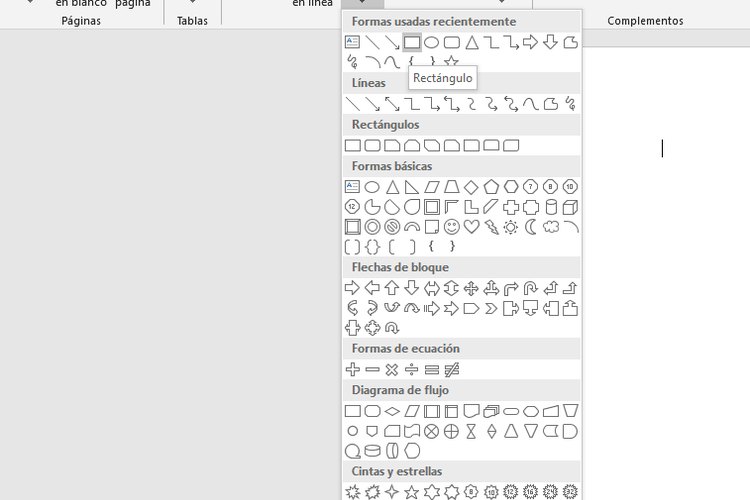Select the parallelogram in Formas básicas
The width and height of the screenshot is (750, 500).
(x=431, y=187)
